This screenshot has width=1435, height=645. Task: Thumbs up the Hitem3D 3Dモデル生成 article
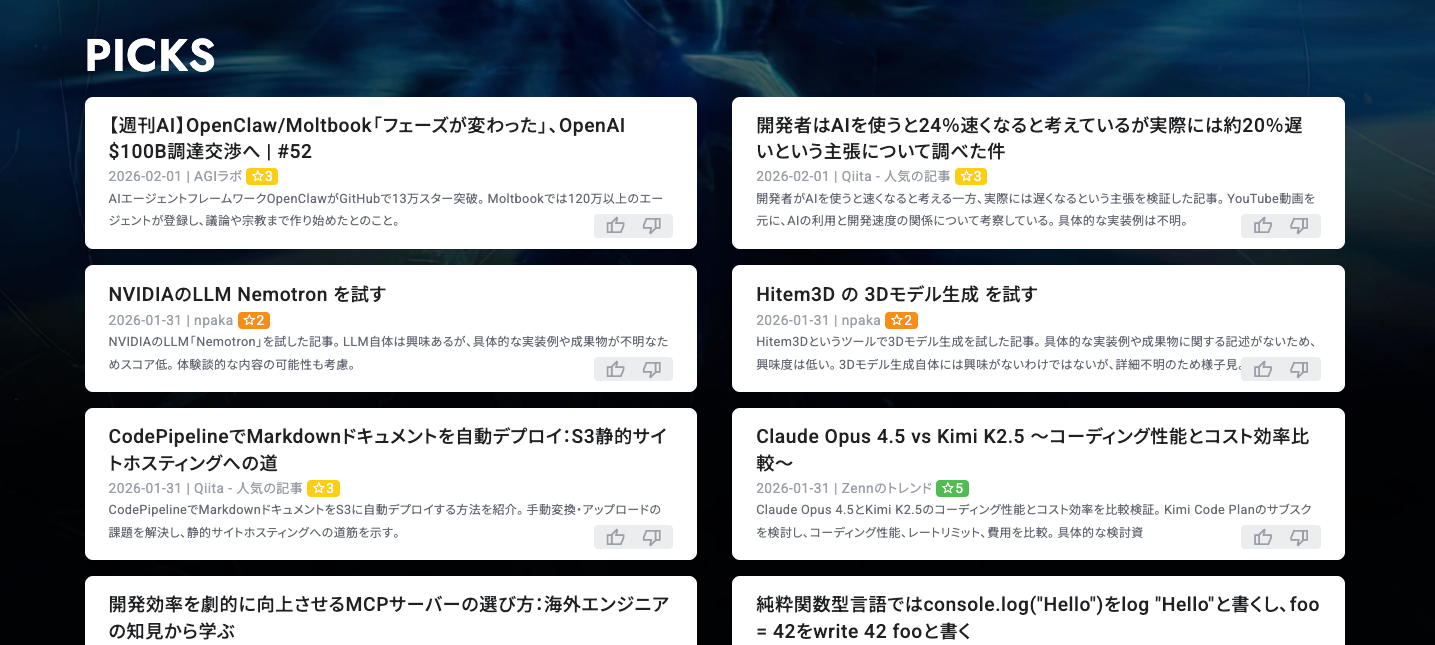(x=1262, y=369)
